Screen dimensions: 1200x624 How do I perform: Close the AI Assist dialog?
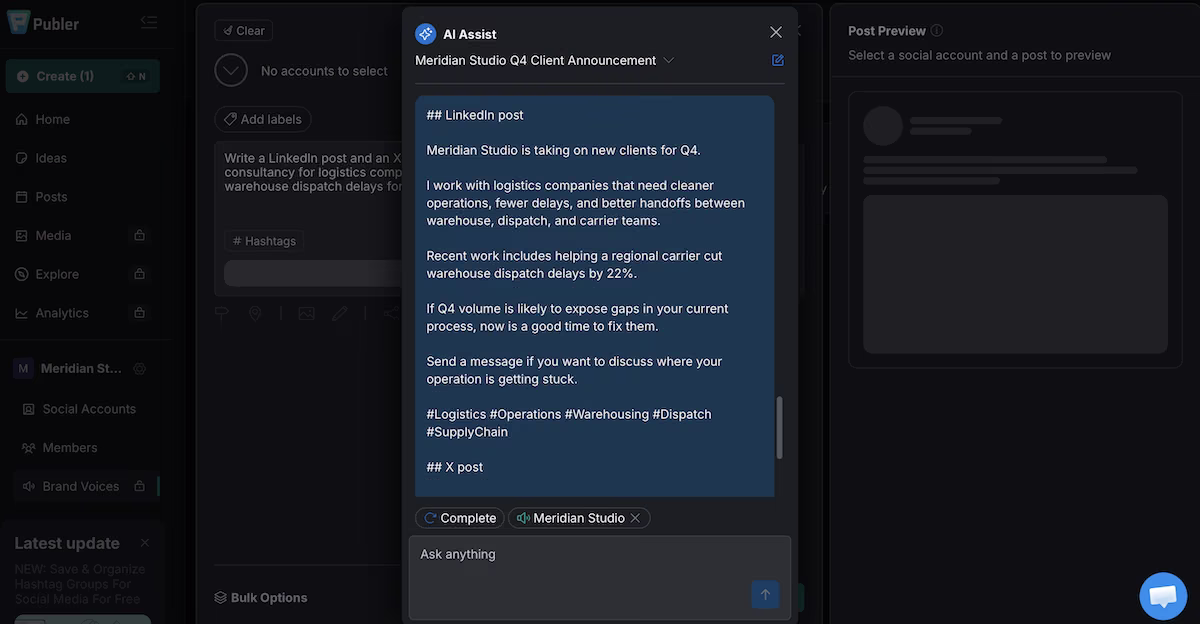[x=776, y=33]
